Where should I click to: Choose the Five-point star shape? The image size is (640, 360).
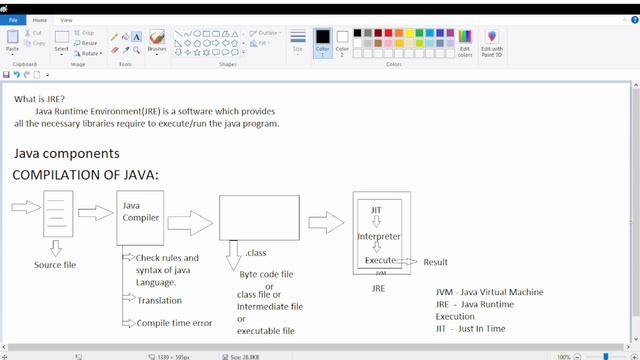tap(197, 53)
